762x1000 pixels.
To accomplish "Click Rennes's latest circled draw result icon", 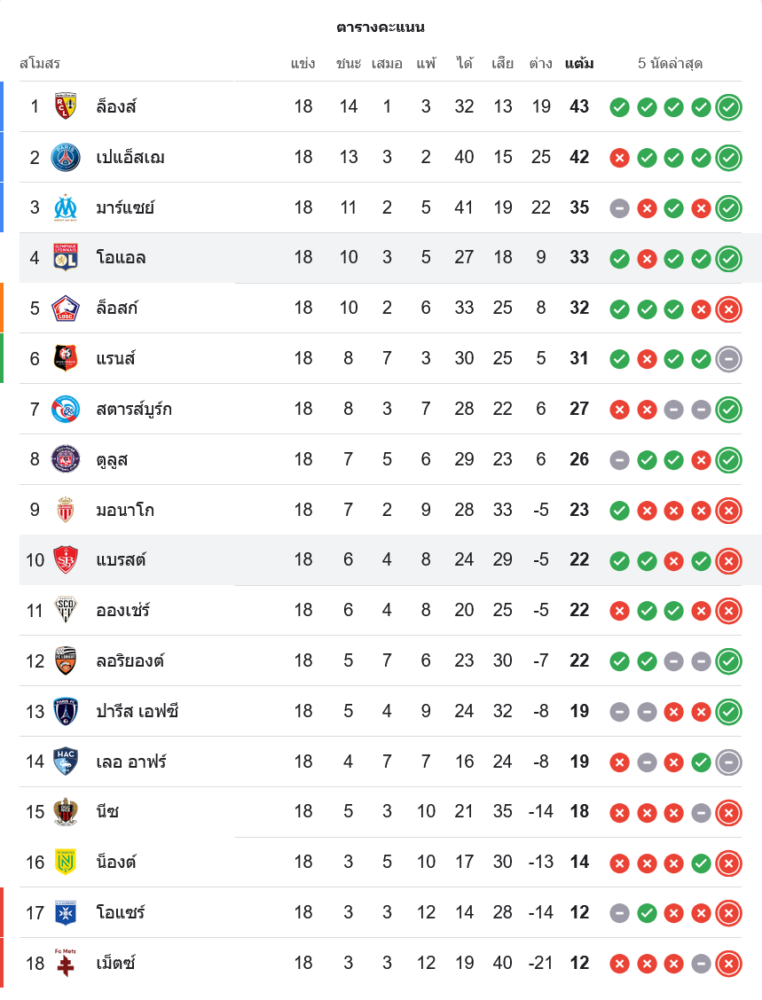I will pyautogui.click(x=729, y=358).
